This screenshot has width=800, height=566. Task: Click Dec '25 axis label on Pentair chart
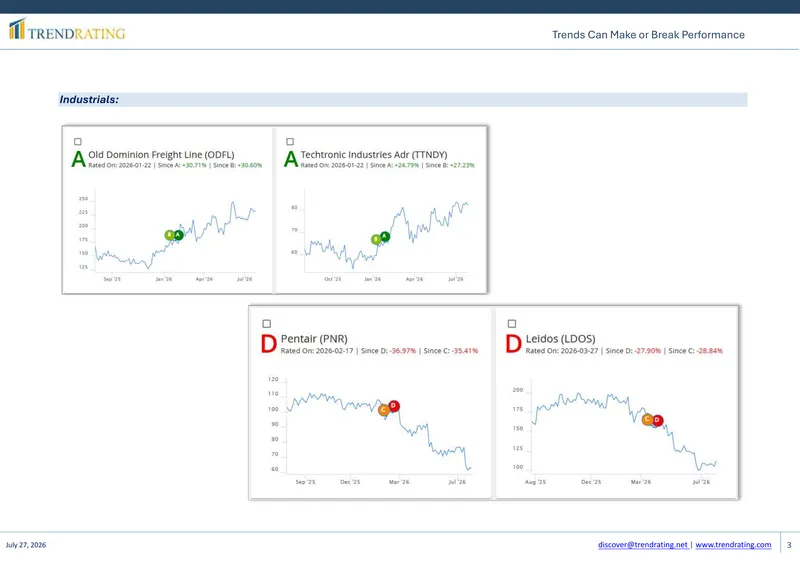[350, 482]
